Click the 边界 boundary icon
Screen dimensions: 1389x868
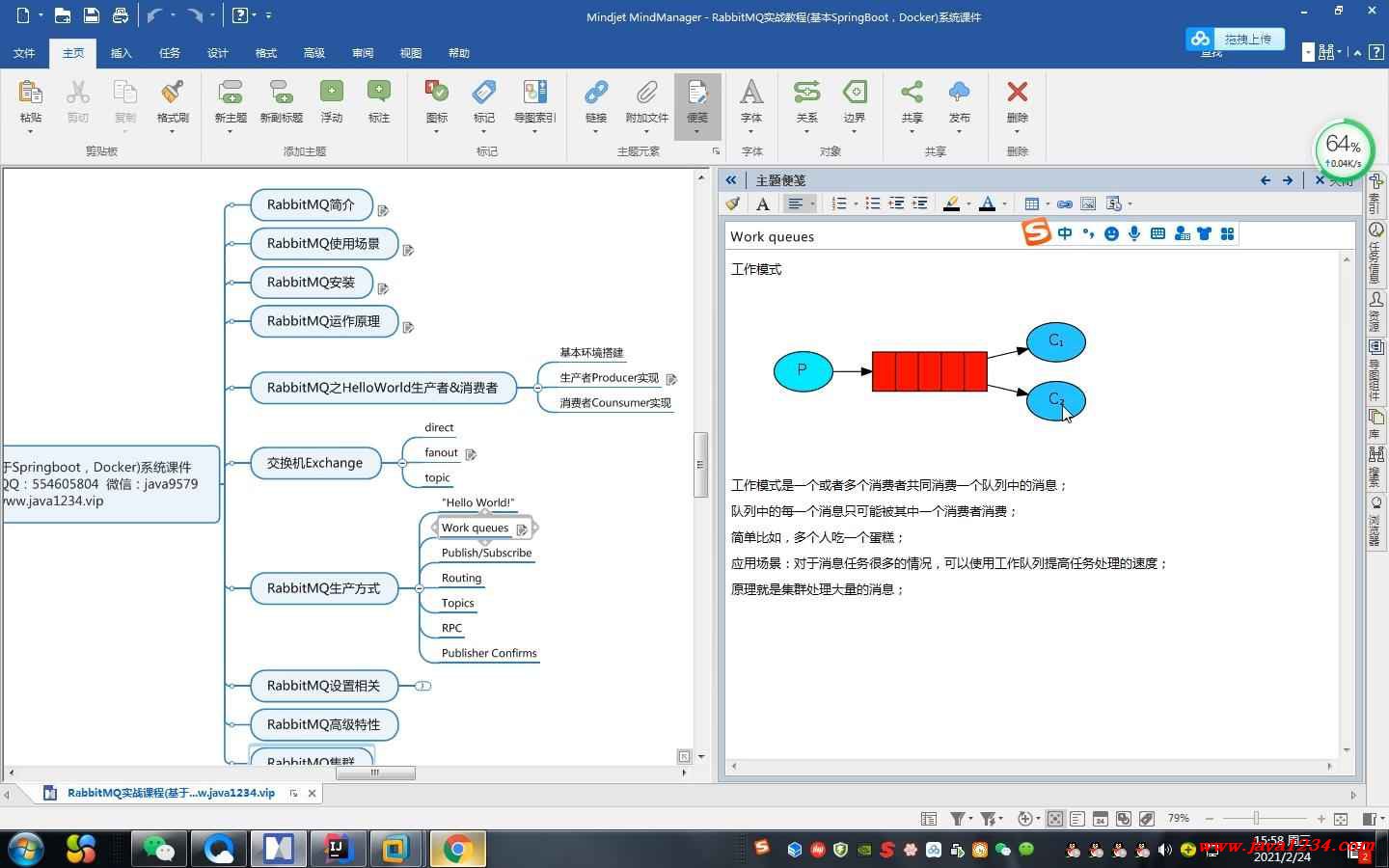[x=855, y=93]
